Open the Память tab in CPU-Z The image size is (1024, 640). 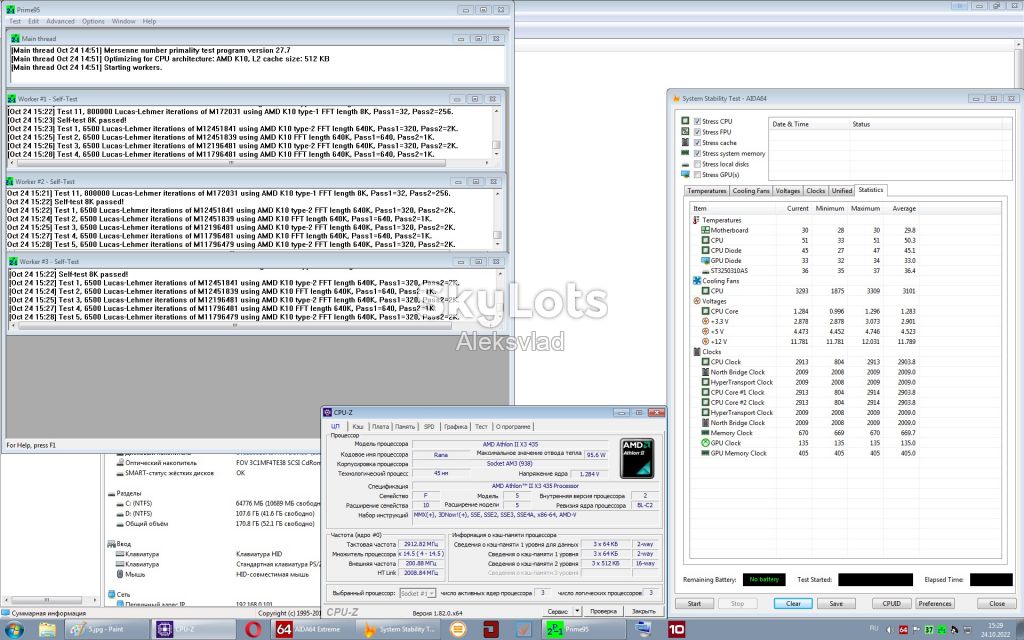pos(405,426)
